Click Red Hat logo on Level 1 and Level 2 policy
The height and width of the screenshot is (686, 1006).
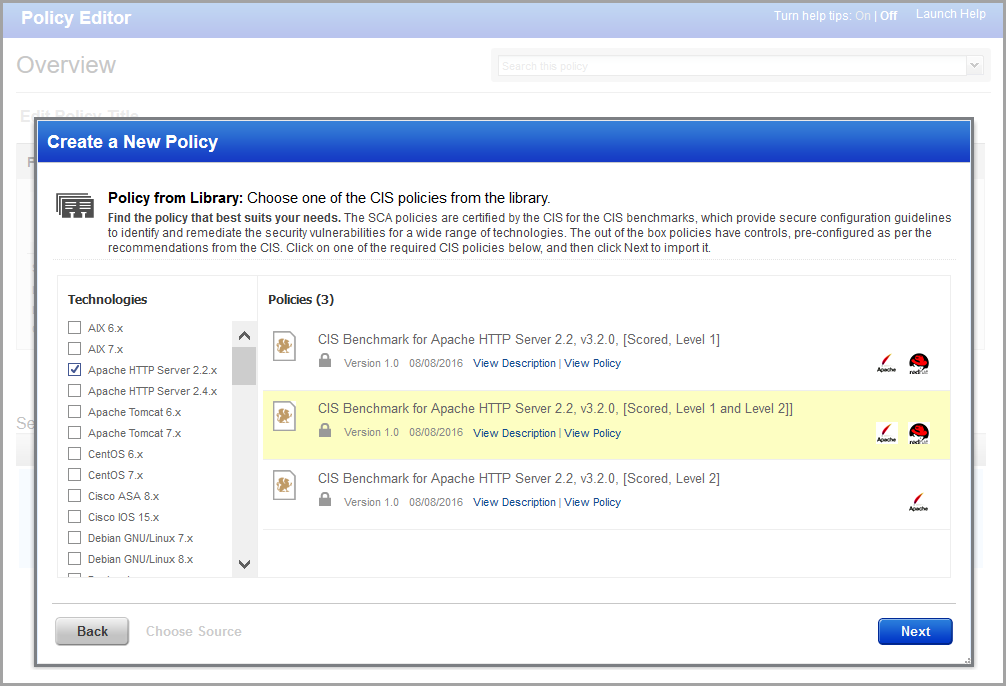coord(919,433)
